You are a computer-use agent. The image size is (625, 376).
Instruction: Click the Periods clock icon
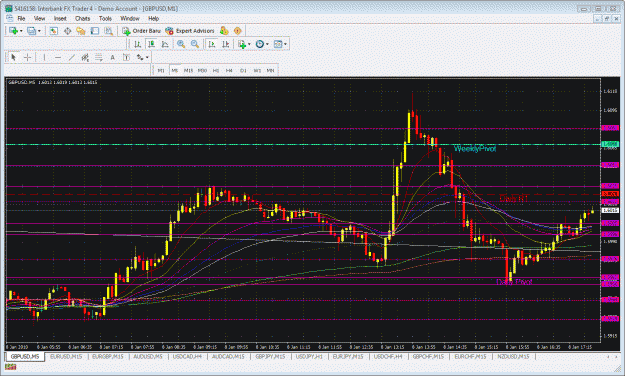click(x=259, y=44)
